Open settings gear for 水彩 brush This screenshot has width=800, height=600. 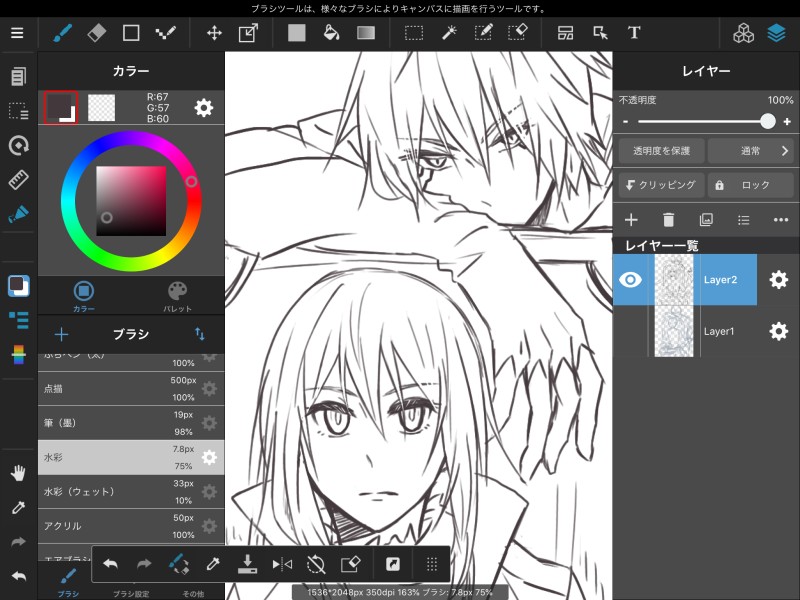click(x=209, y=457)
